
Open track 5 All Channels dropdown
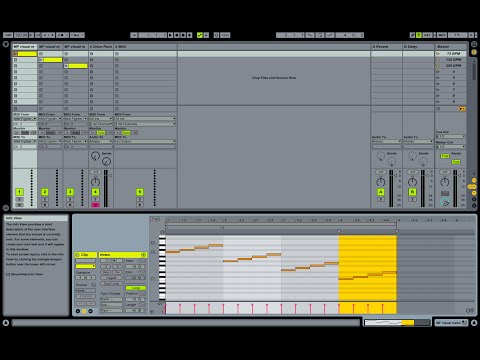145,124
